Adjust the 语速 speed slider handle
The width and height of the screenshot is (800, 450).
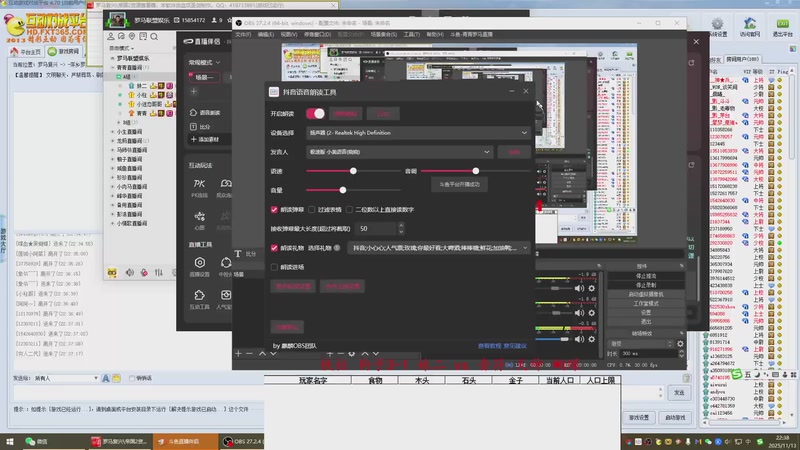pyautogui.click(x=353, y=171)
